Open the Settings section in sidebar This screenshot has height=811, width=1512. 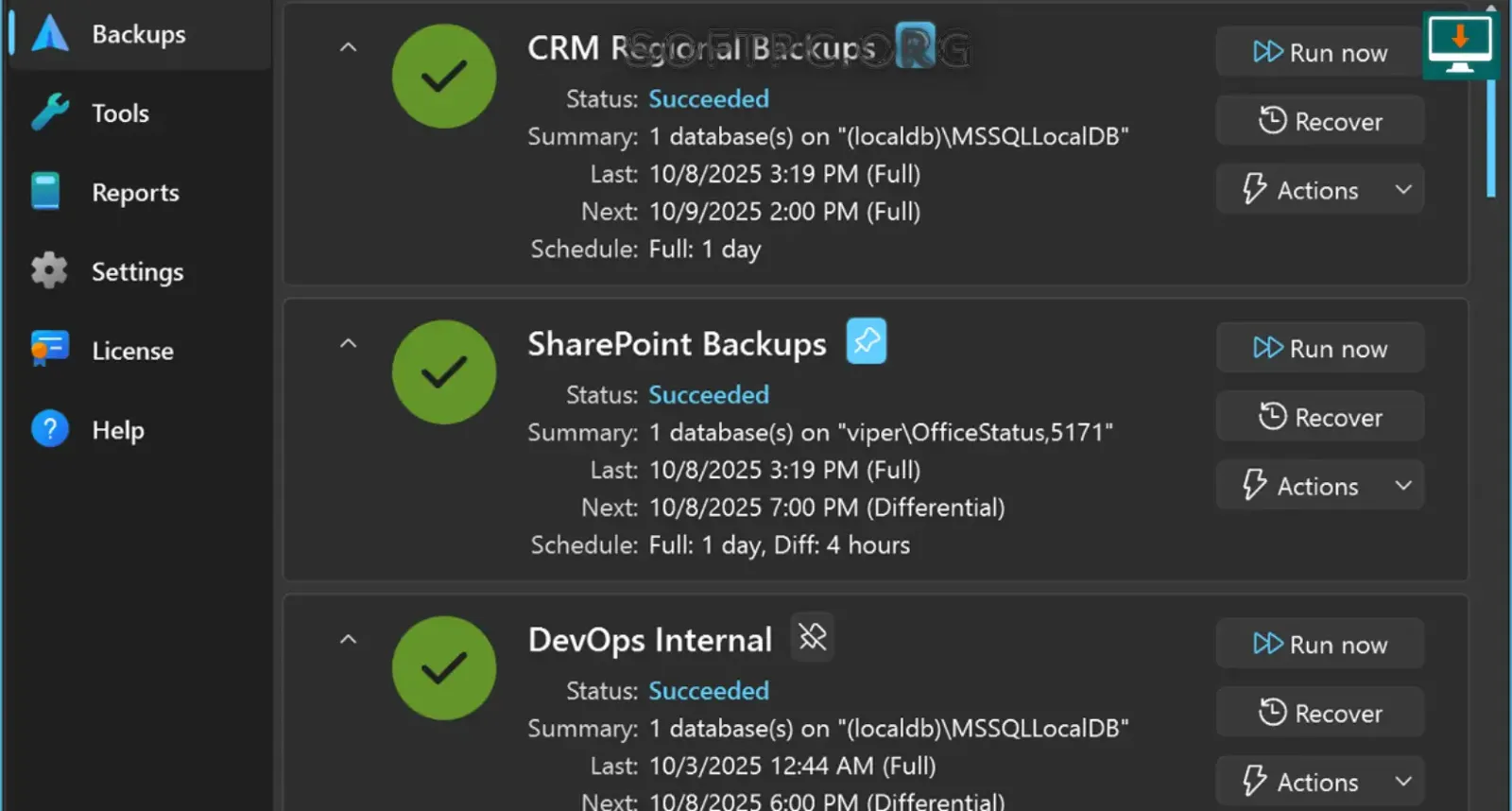pyautogui.click(x=138, y=272)
